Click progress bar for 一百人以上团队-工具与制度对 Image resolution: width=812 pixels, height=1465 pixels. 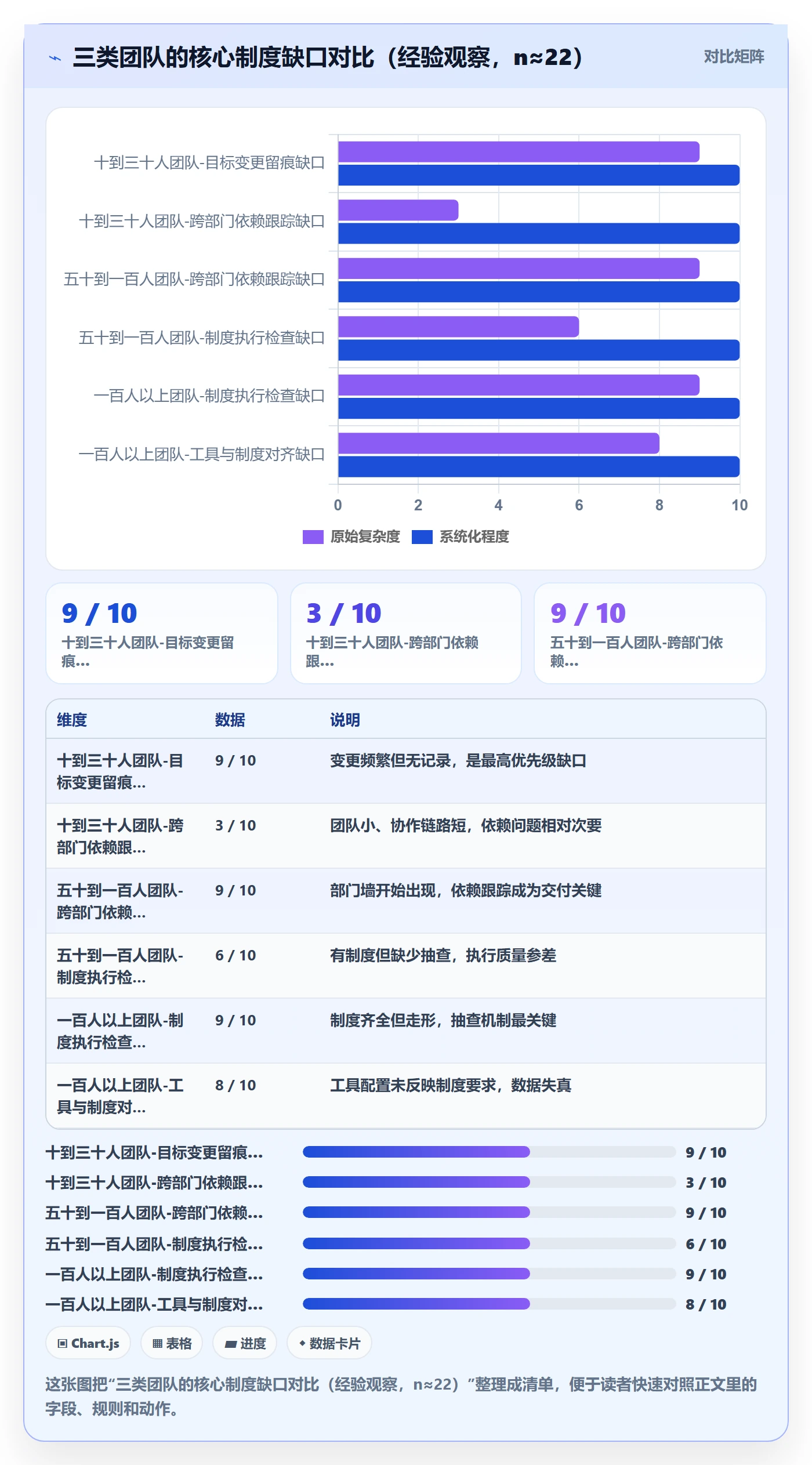(x=489, y=1304)
